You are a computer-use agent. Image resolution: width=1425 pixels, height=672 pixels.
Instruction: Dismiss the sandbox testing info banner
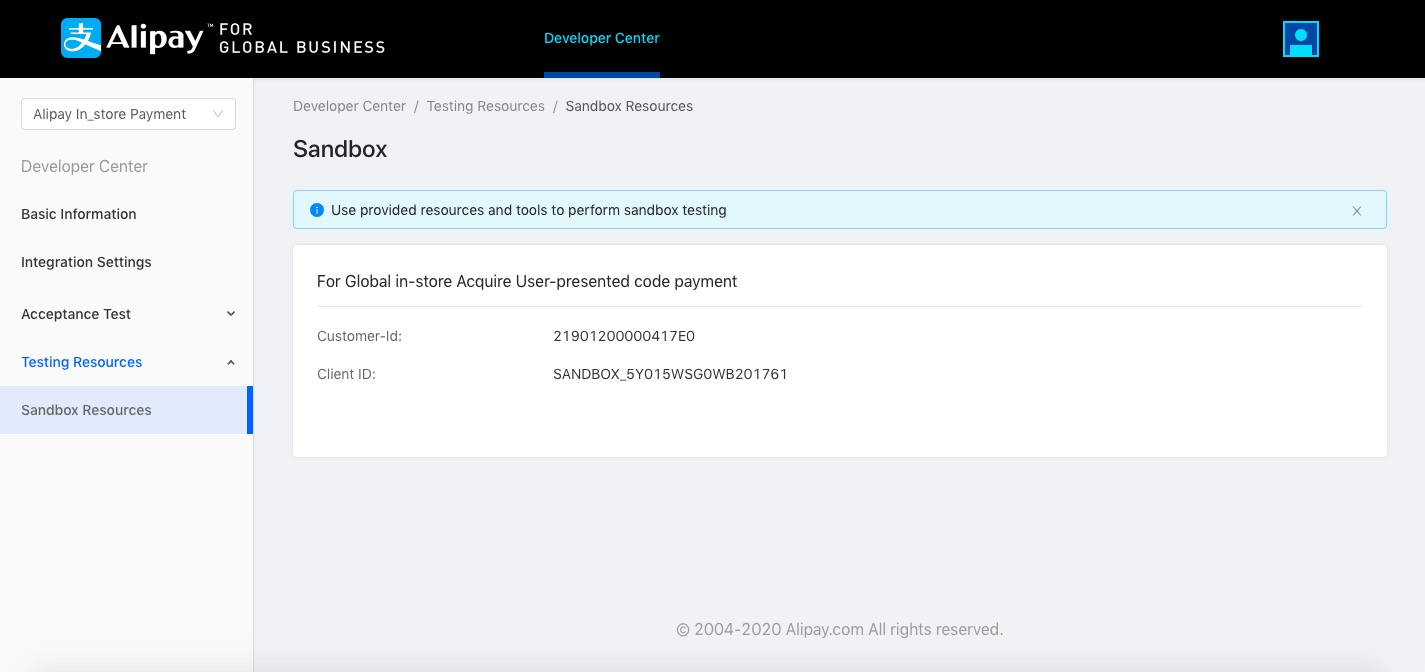(x=1357, y=211)
